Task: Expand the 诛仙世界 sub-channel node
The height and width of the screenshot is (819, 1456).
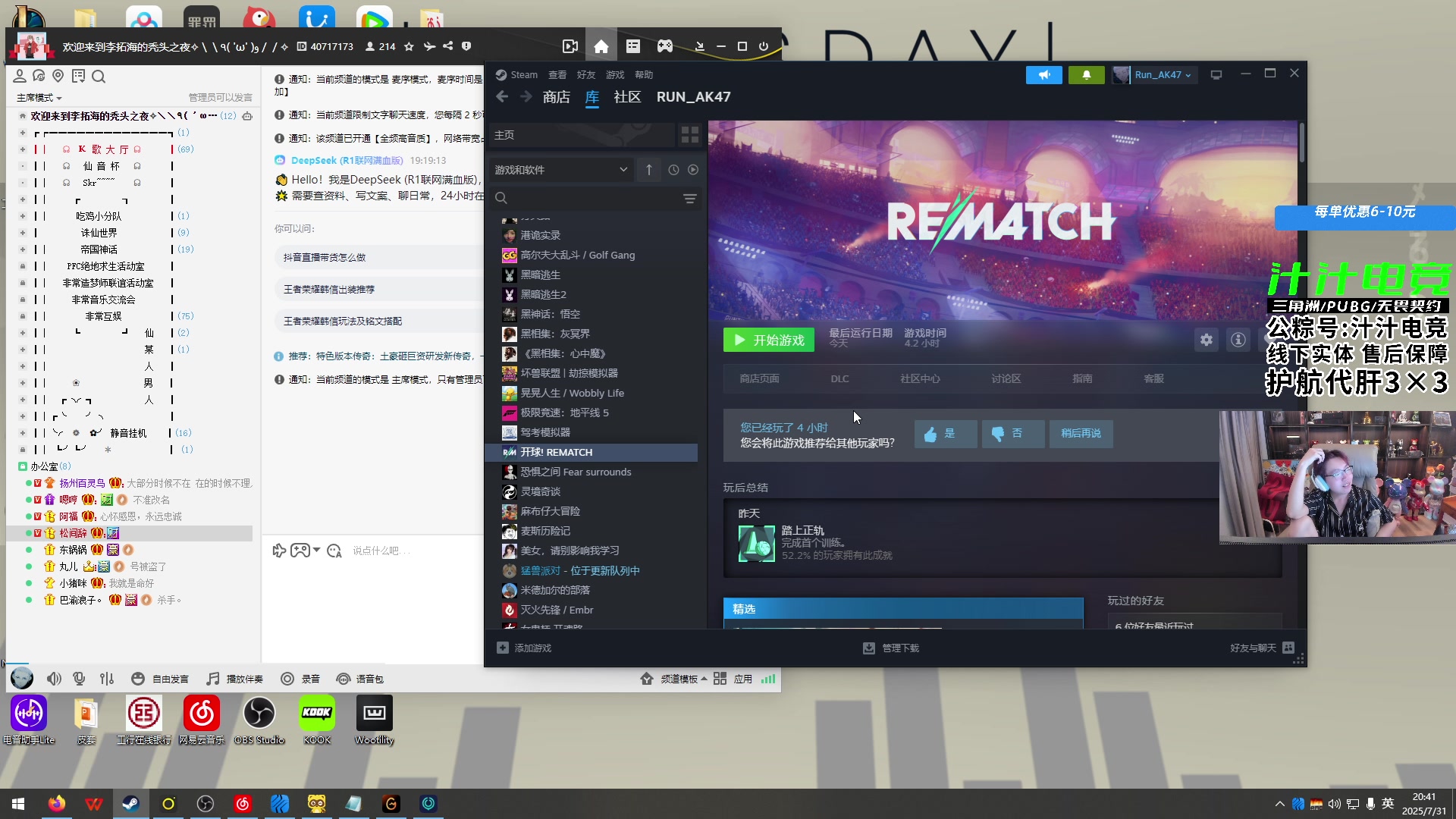Action: [23, 233]
